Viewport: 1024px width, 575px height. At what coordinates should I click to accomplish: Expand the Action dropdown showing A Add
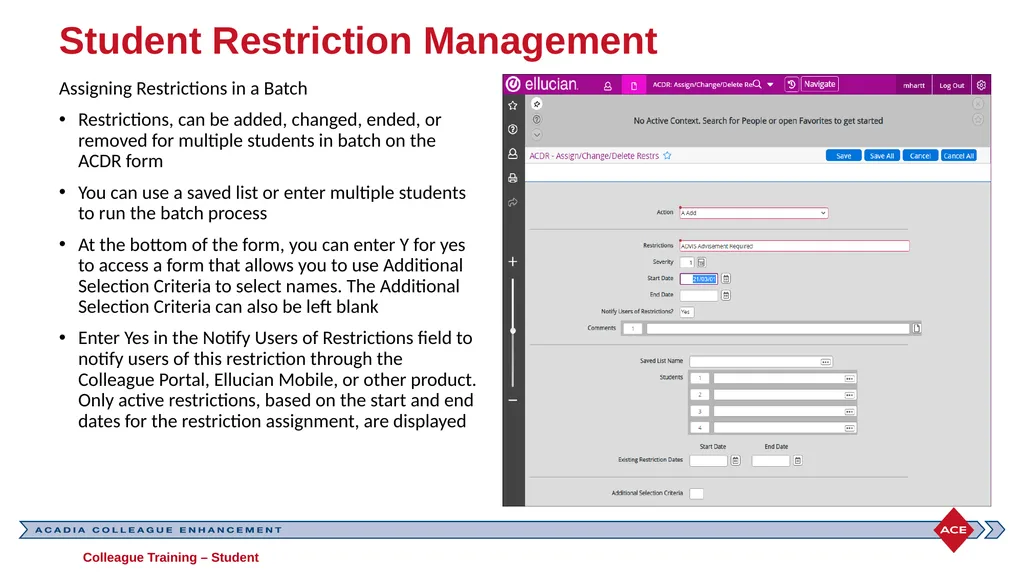pyautogui.click(x=754, y=213)
